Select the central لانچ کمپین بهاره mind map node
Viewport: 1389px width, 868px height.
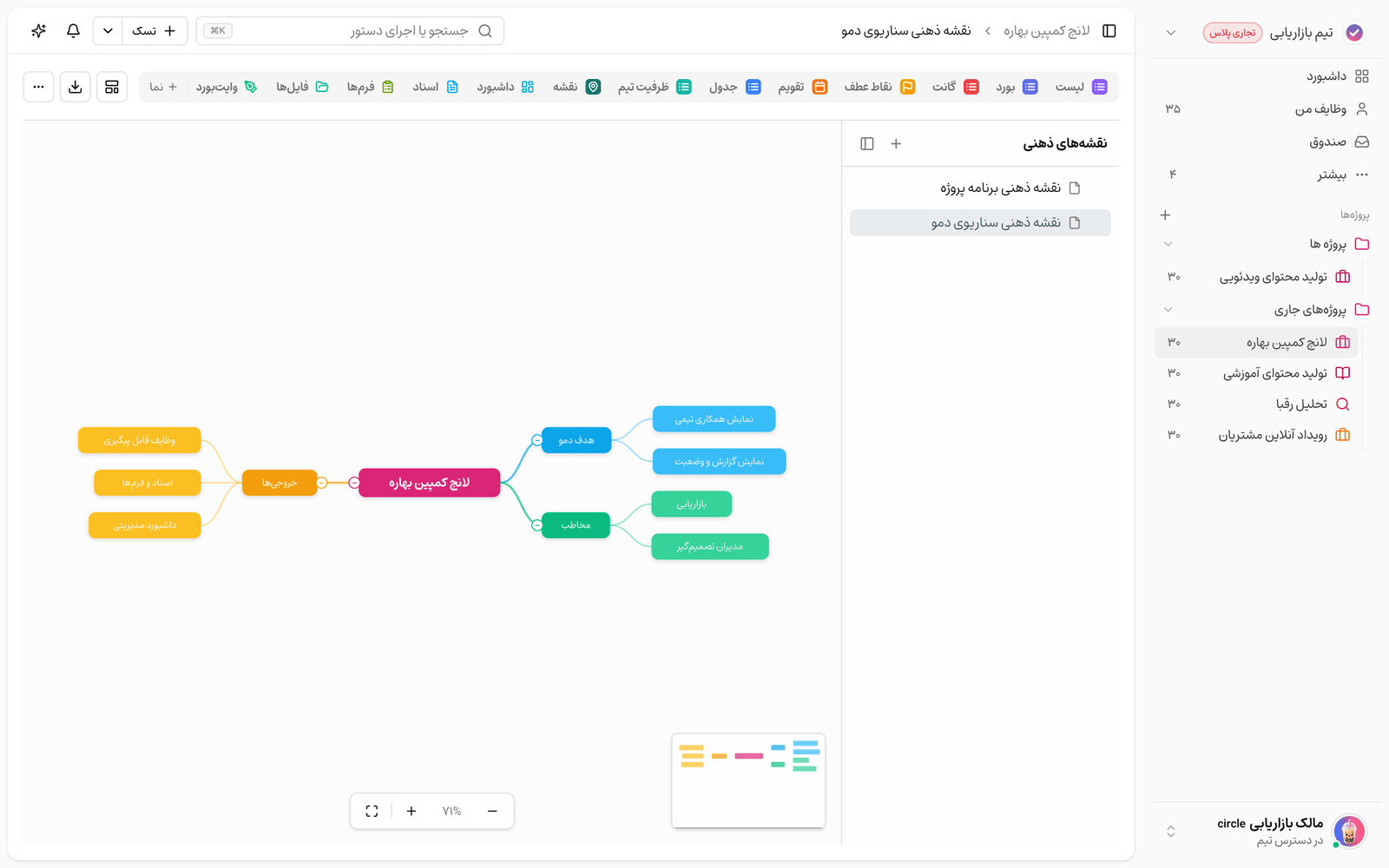pos(430,483)
